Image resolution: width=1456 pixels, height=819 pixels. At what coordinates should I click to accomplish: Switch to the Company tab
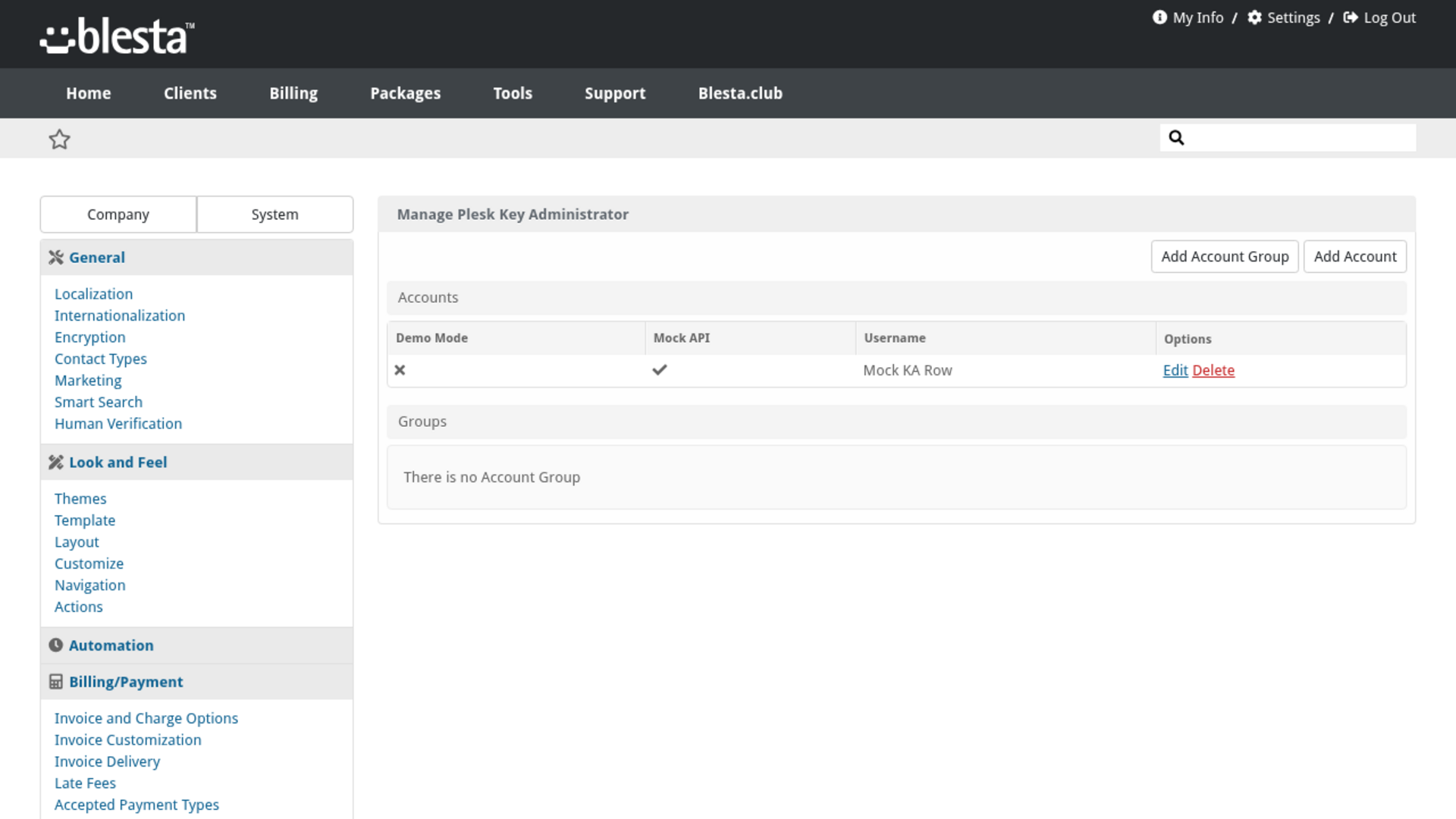tap(118, 215)
